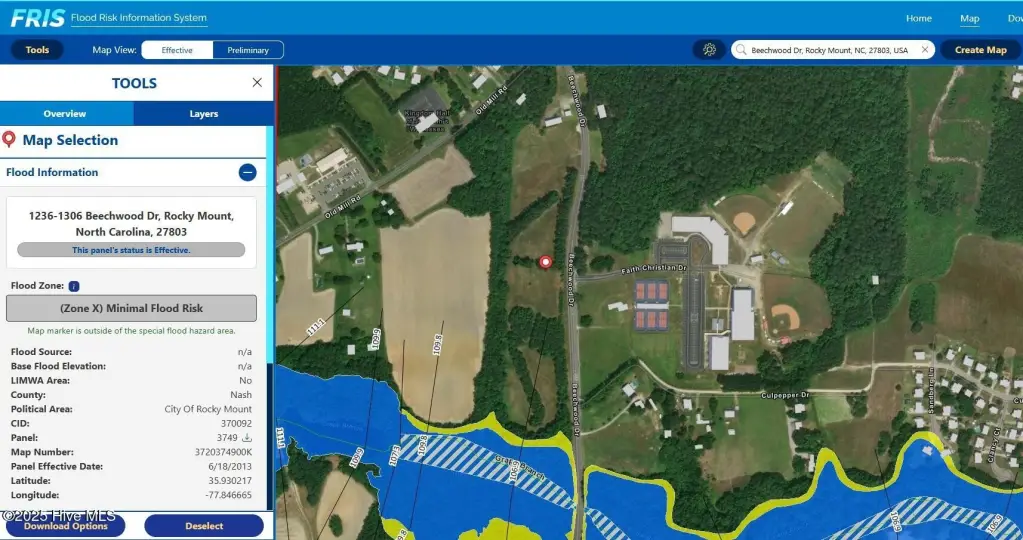Viewport: 1023px width, 540px height.
Task: Click the magnifier icon in search box
Action: (x=741, y=50)
